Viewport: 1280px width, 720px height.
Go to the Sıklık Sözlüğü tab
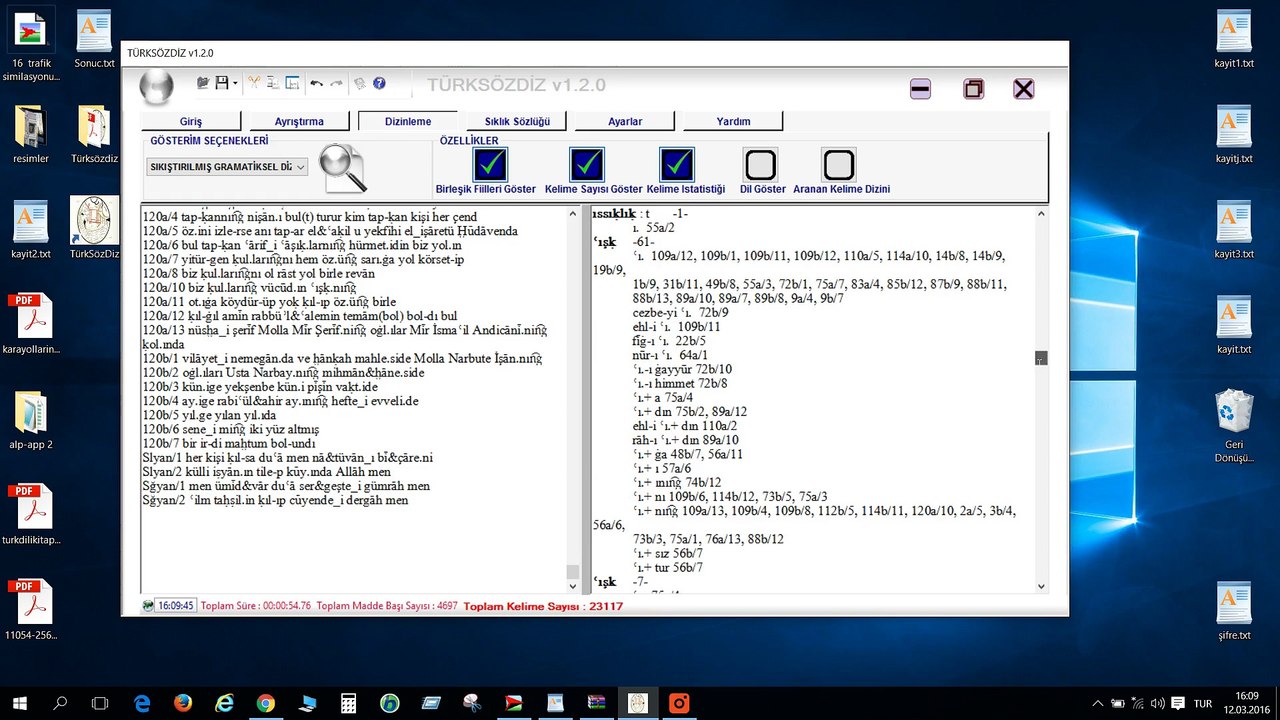(517, 121)
